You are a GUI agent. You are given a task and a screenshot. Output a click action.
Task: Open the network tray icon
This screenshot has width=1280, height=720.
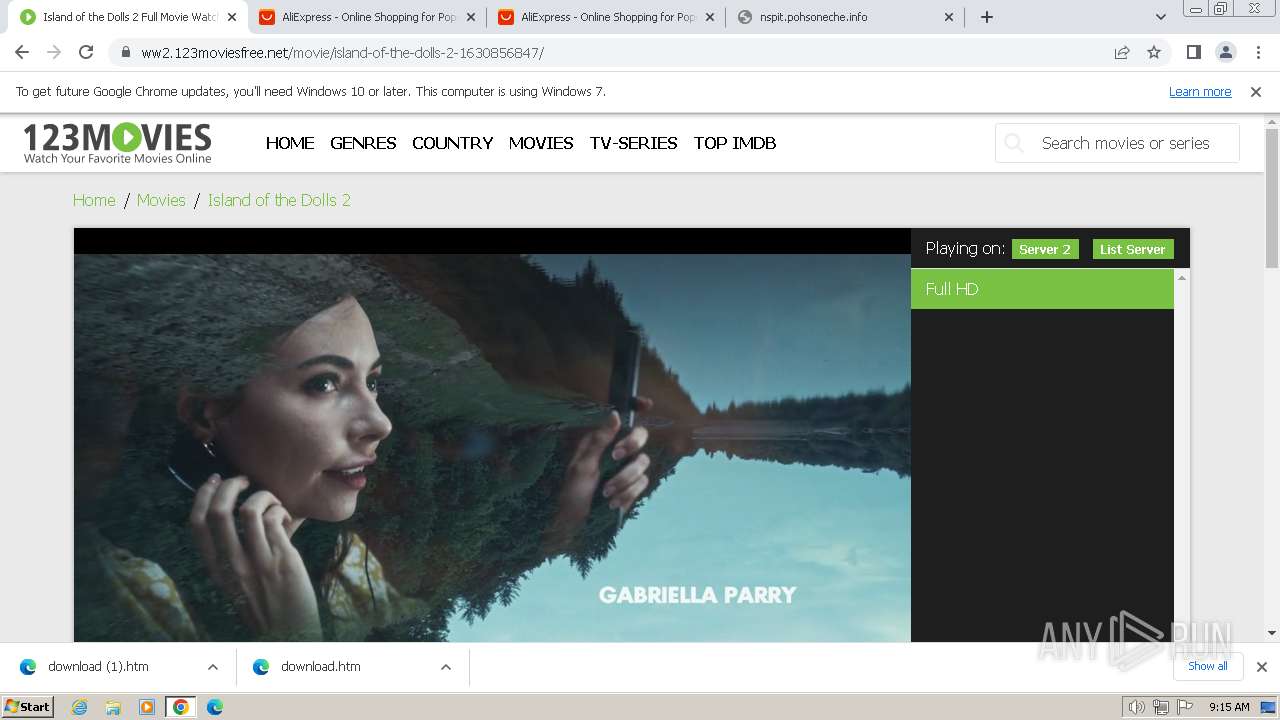(x=1161, y=707)
